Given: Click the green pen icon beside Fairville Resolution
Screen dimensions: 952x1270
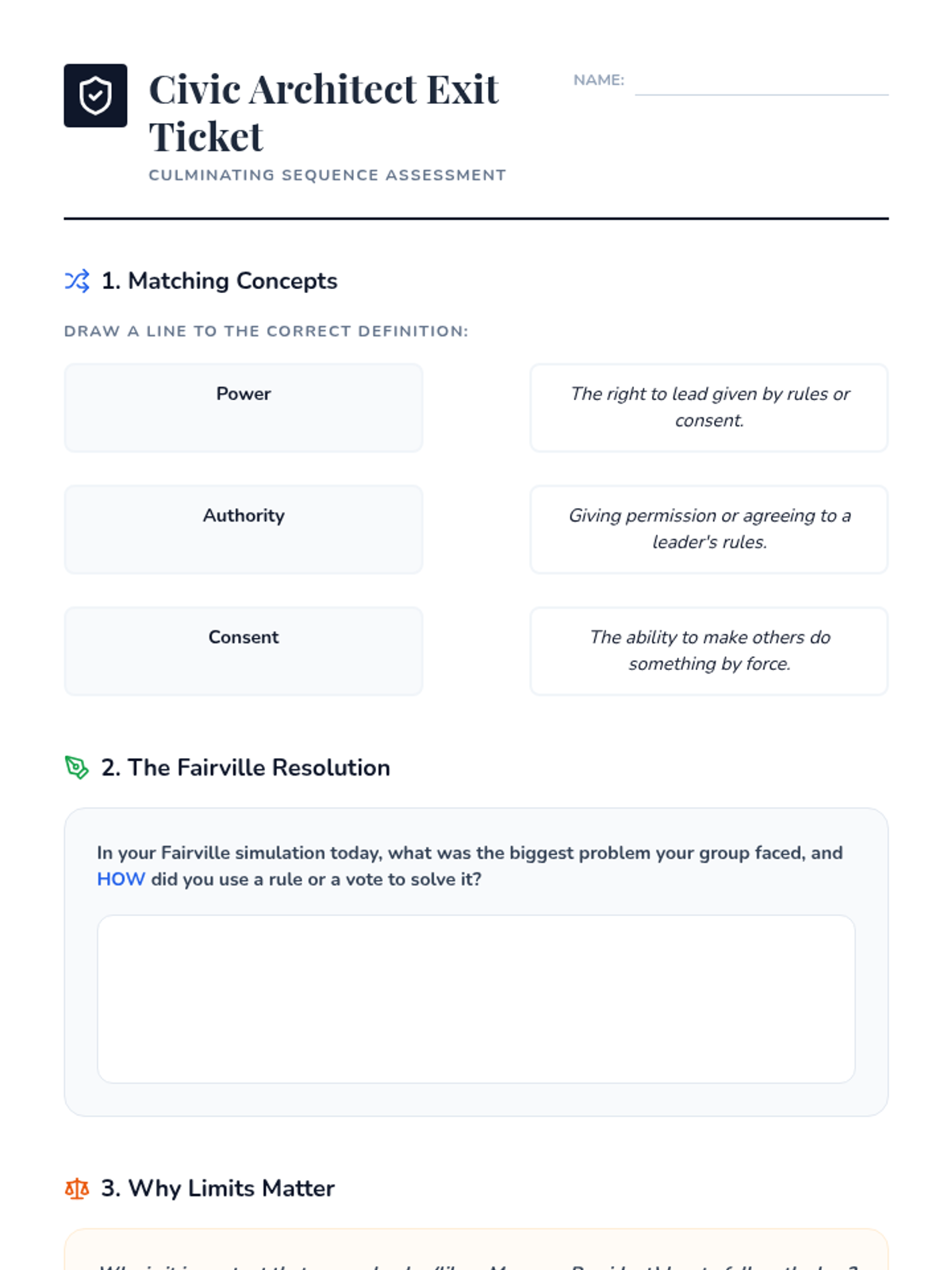Looking at the screenshot, I should 77,768.
